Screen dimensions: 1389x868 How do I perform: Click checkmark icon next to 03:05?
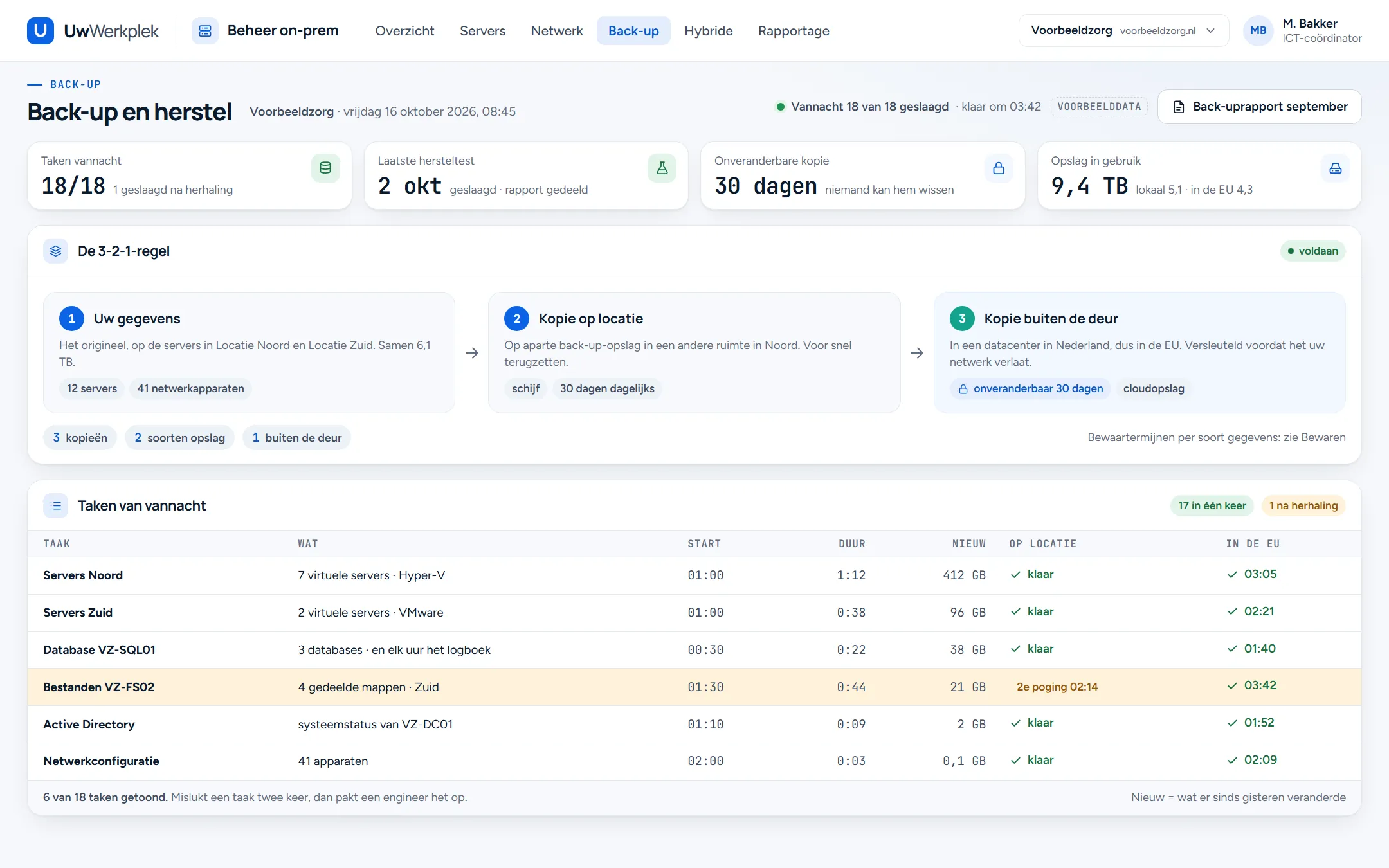(x=1232, y=575)
